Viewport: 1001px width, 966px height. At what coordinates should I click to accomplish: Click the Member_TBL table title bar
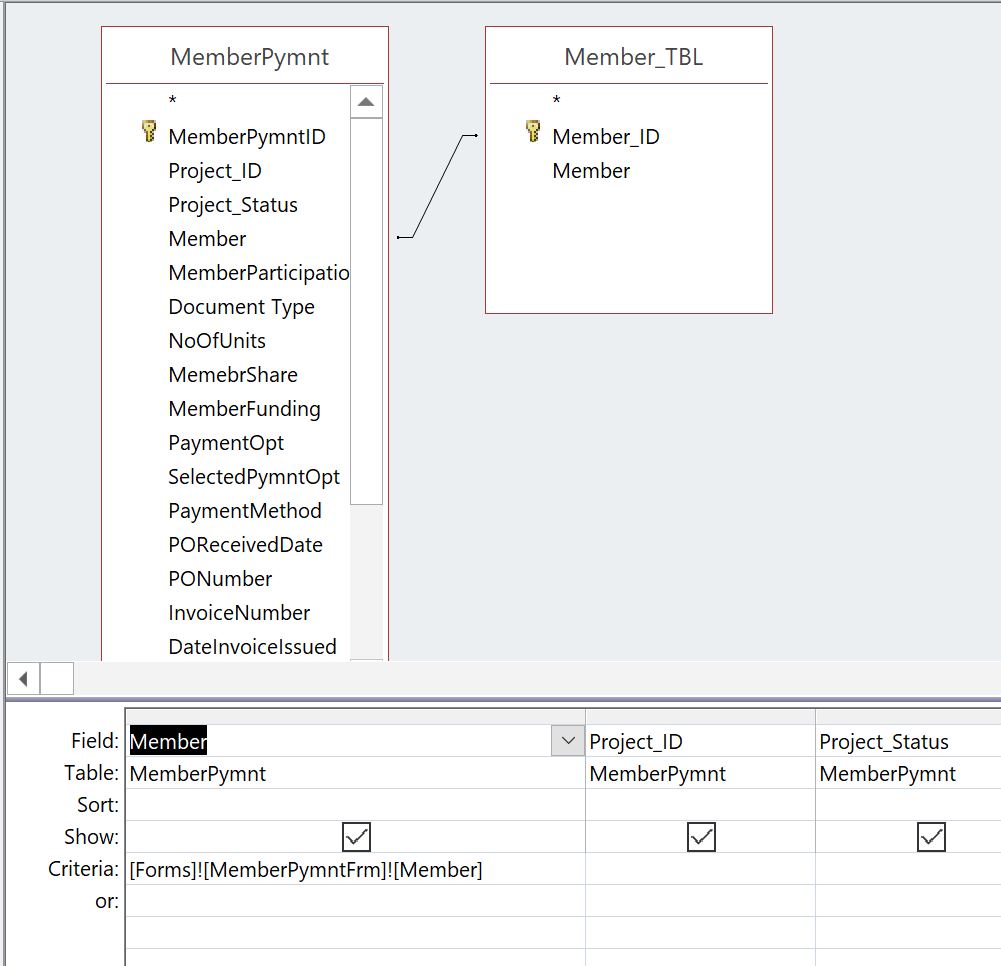click(x=629, y=56)
